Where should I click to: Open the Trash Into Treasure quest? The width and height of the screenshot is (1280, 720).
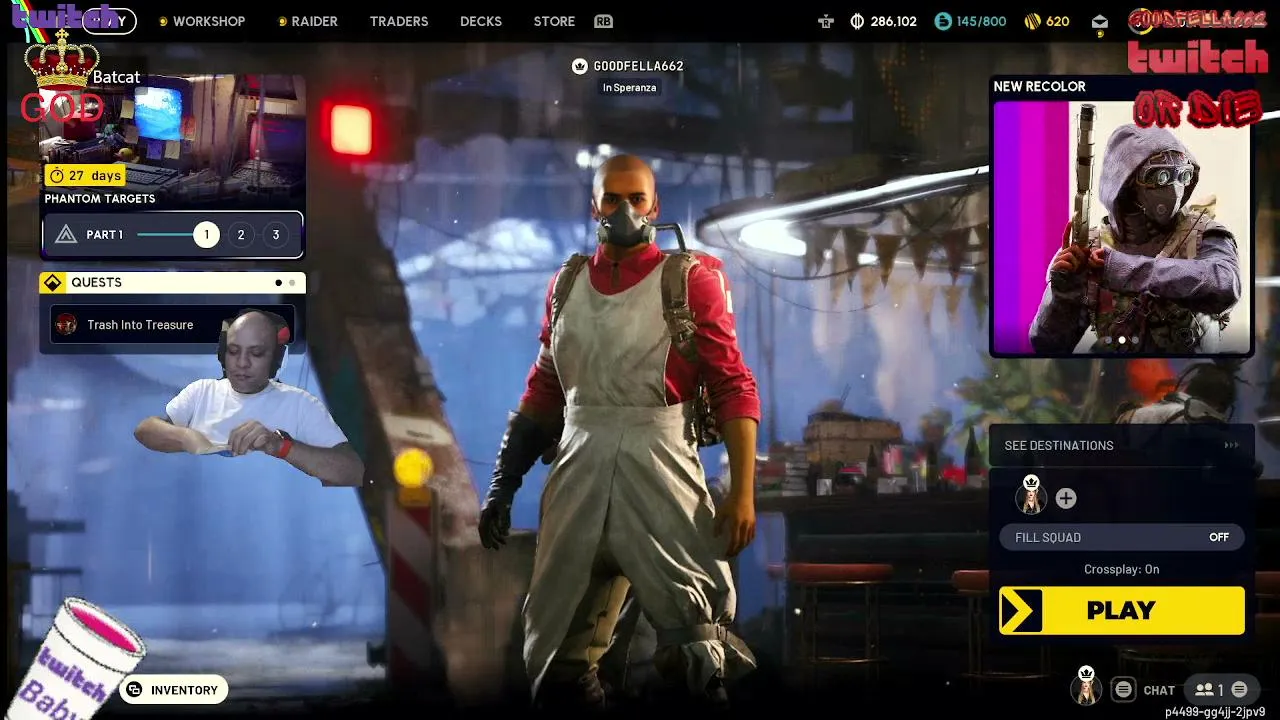pyautogui.click(x=171, y=325)
